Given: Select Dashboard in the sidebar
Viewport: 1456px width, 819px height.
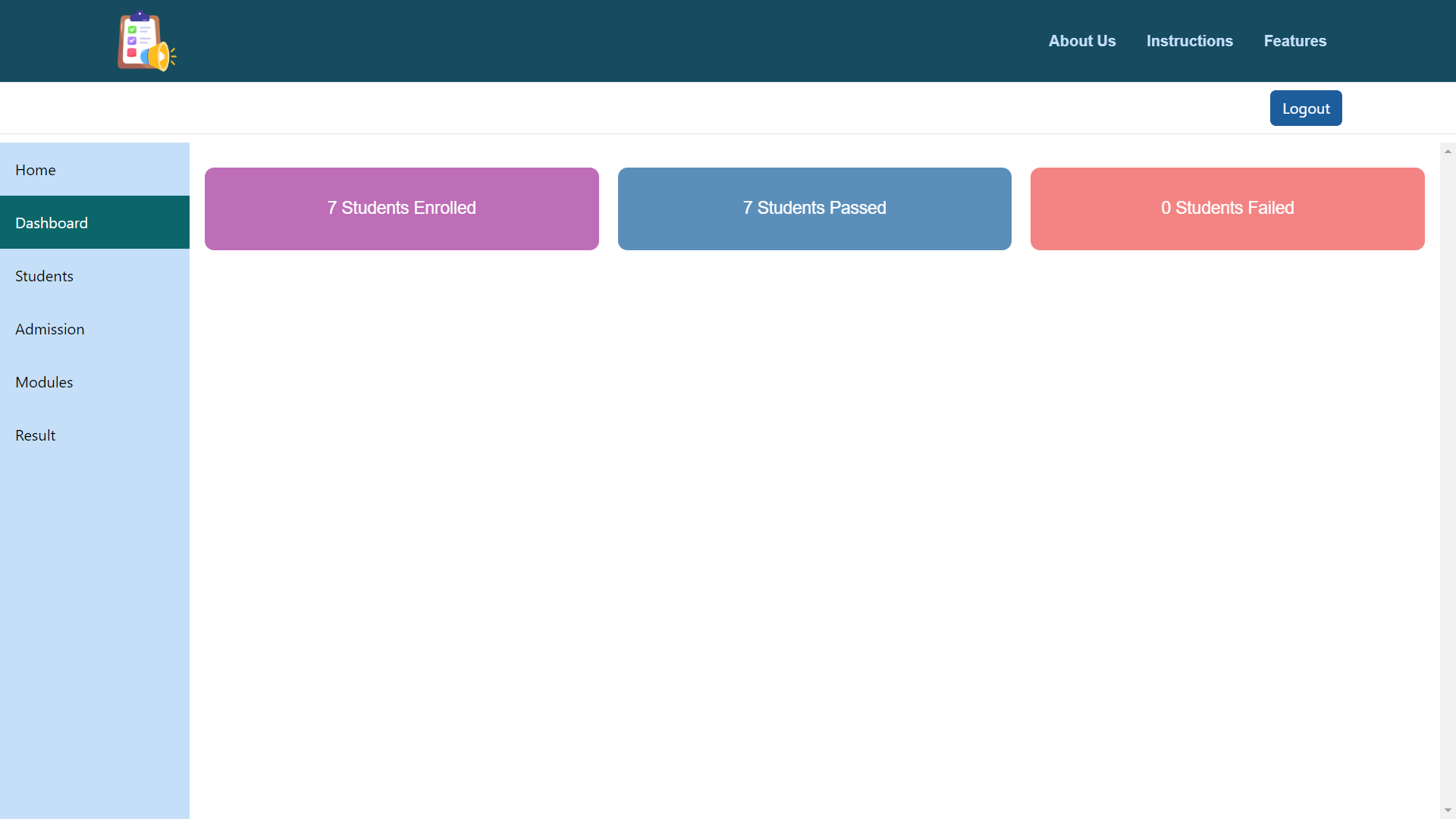Looking at the screenshot, I should 52,223.
